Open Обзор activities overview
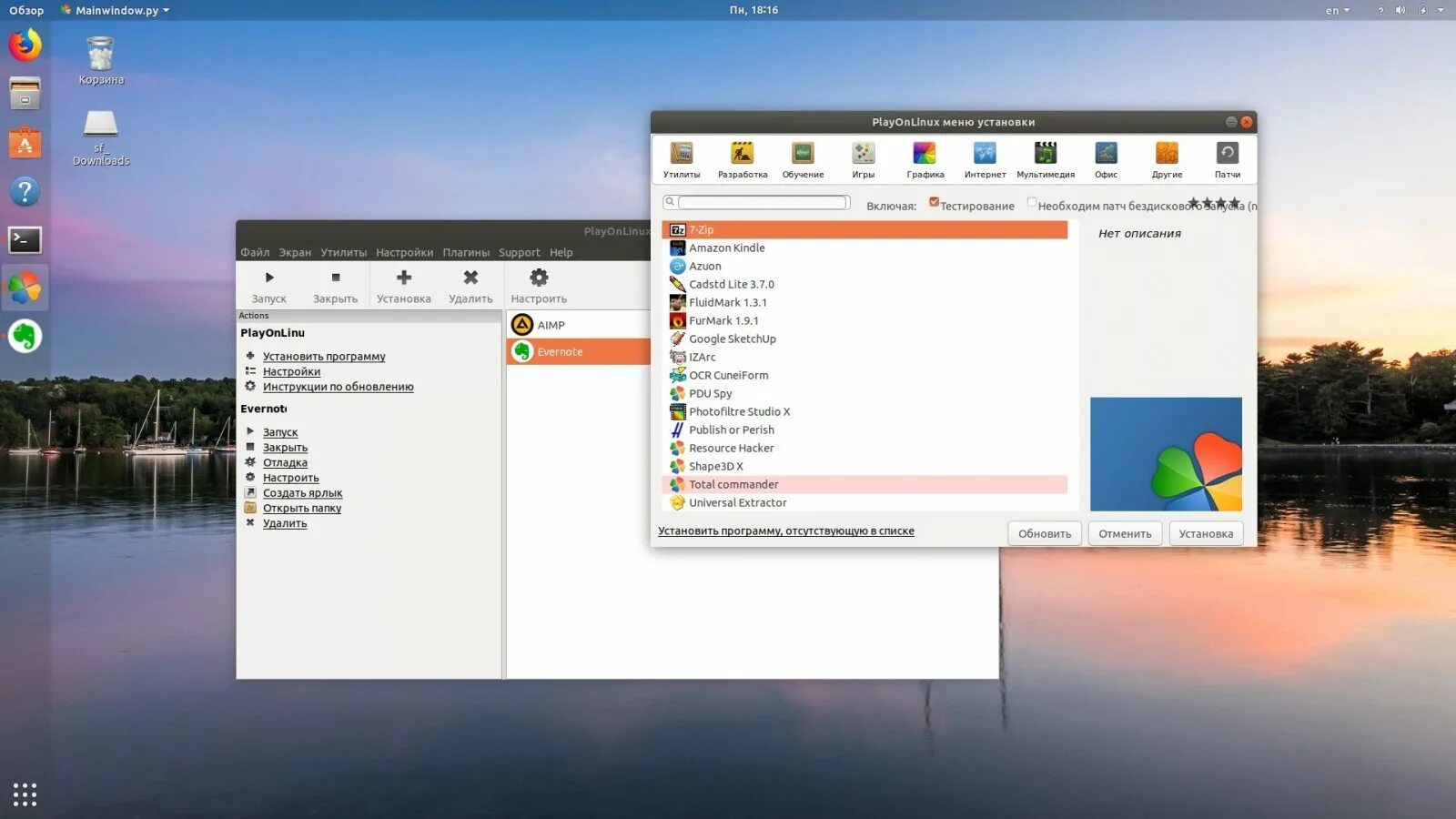 [26, 10]
